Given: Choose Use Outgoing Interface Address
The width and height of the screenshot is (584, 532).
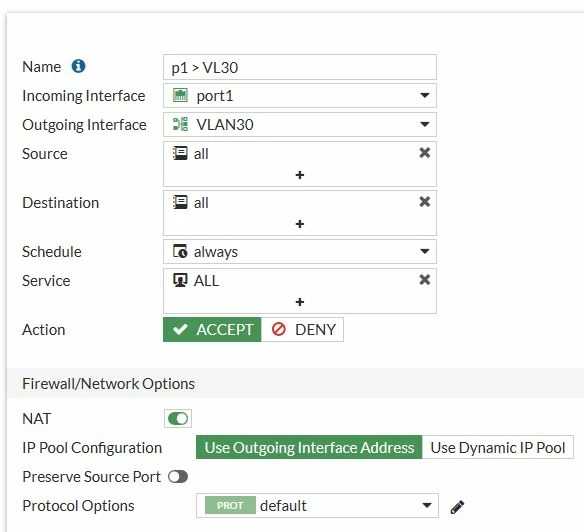Looking at the screenshot, I should point(309,447).
